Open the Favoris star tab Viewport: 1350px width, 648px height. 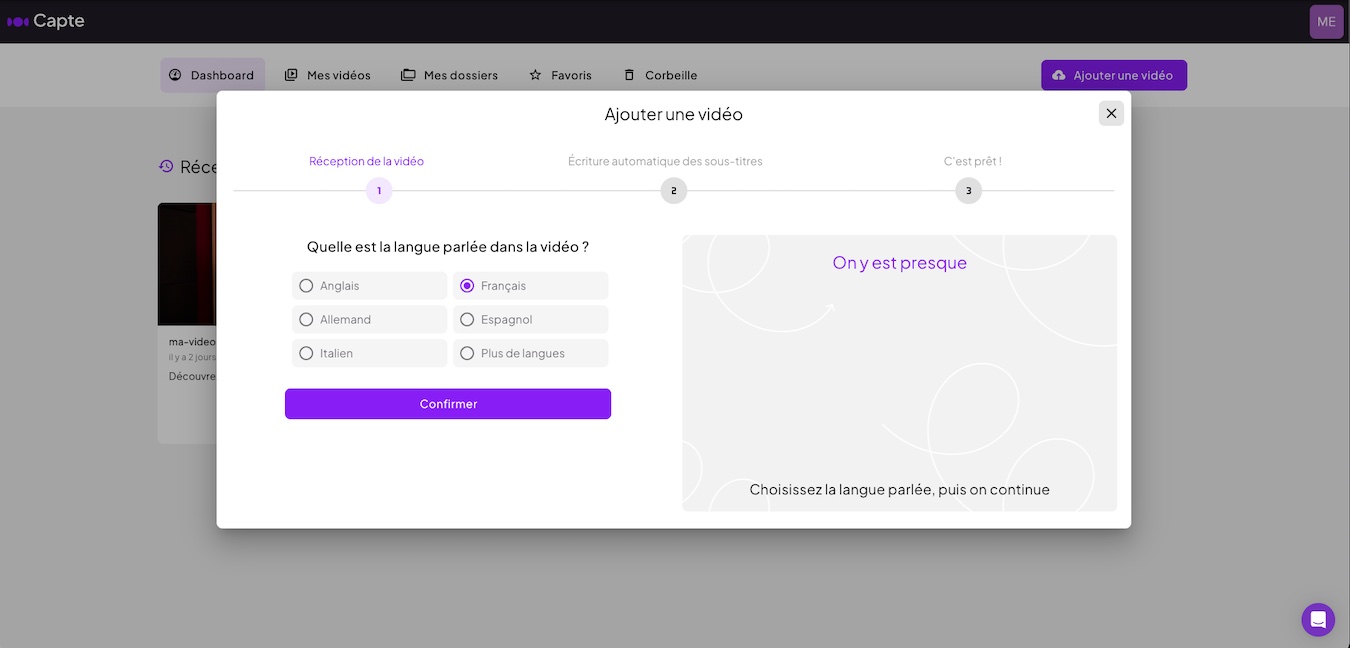coord(560,75)
